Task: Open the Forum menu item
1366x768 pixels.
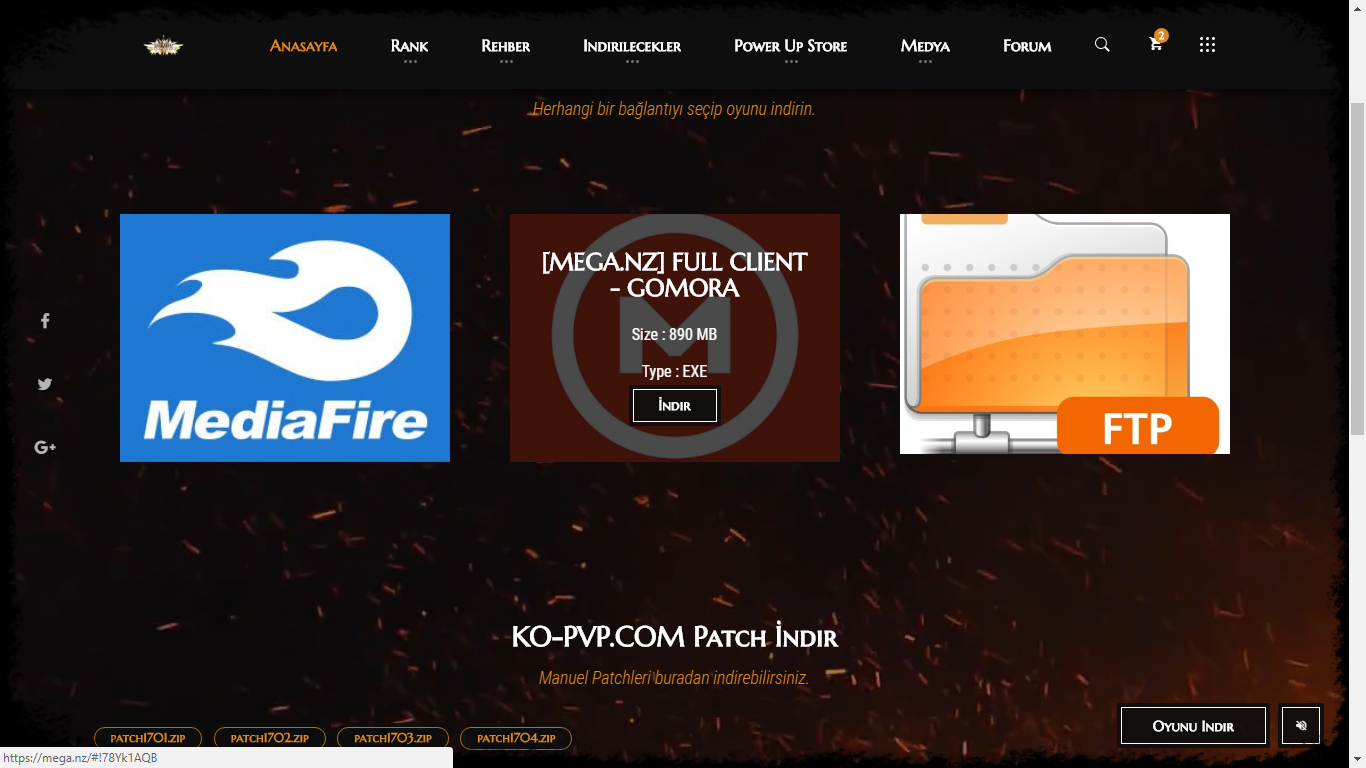Action: 1027,46
